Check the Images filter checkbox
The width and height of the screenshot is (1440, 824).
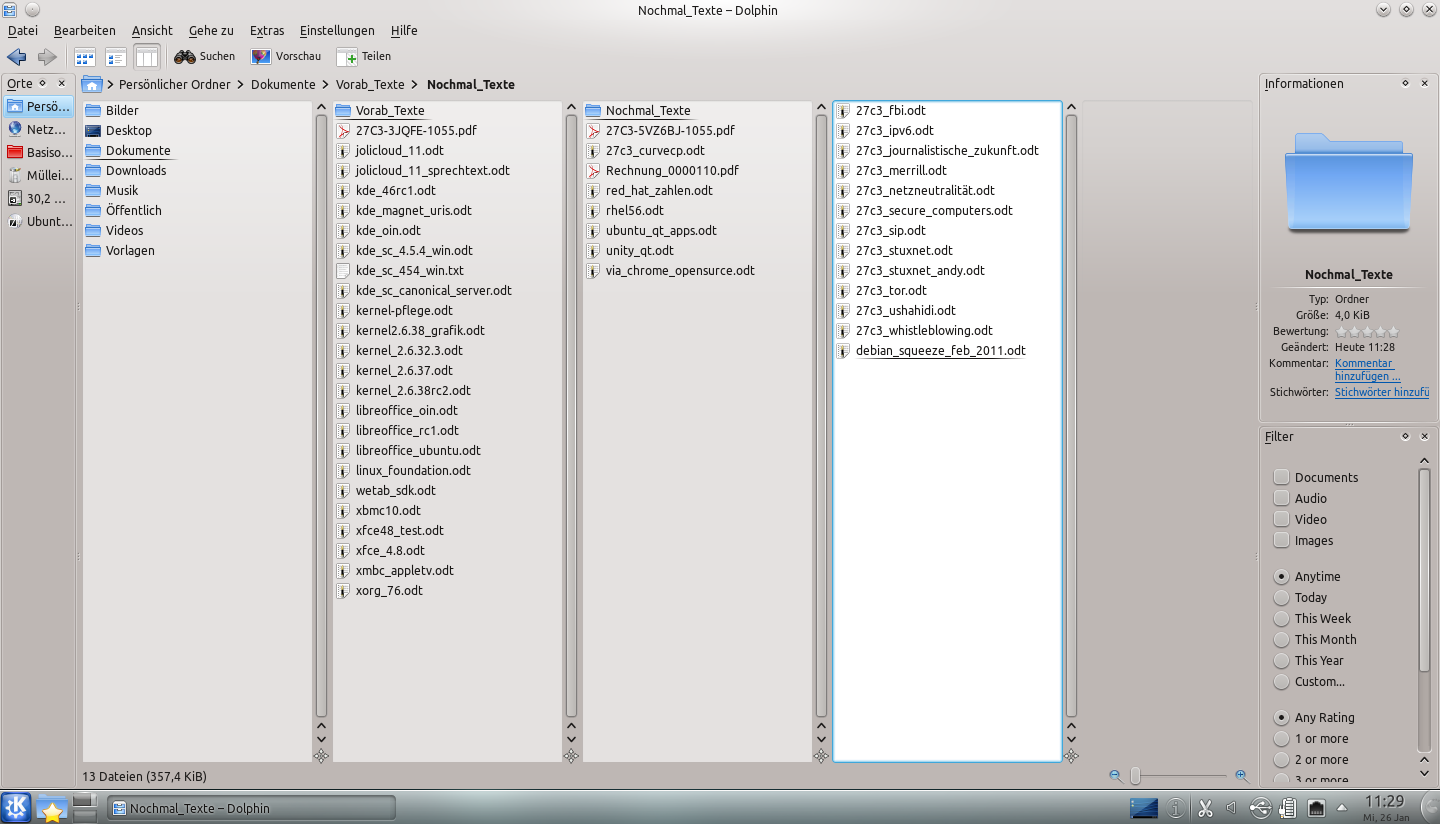[x=1281, y=540]
